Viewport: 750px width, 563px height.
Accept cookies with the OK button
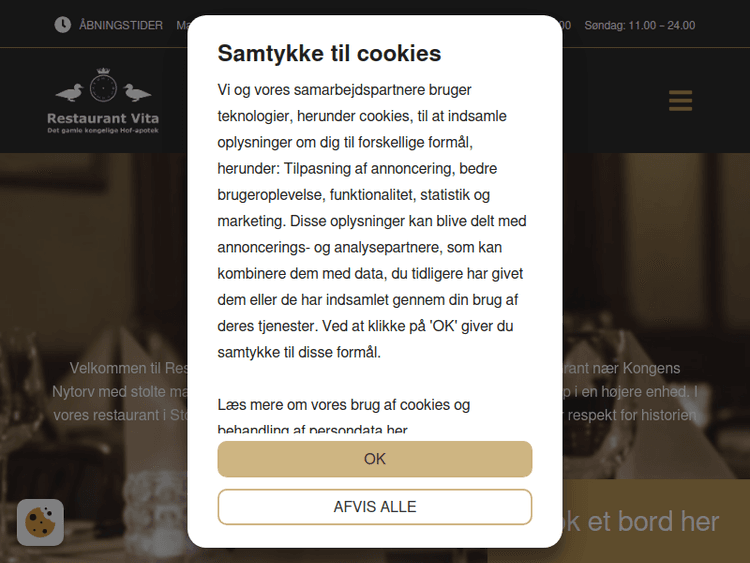(x=375, y=459)
